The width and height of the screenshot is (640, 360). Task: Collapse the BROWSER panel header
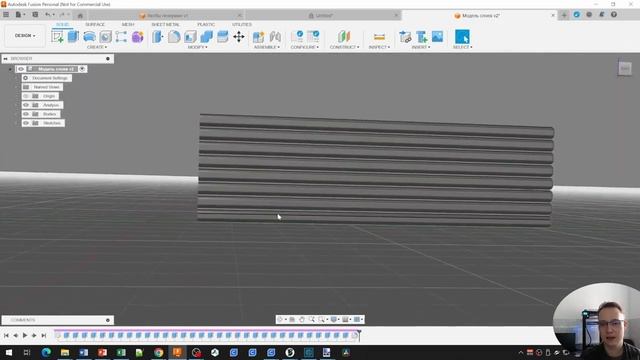click(5, 59)
